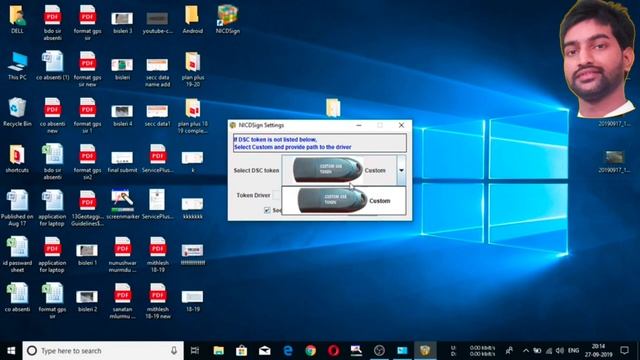Screen dimensions: 640x360
Task: Choose the Custom token in opened list
Action: coord(344,200)
